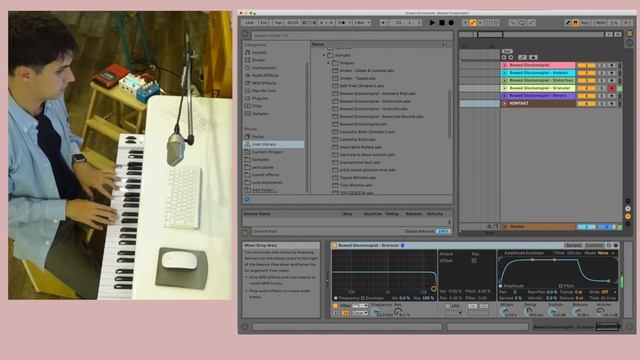
Task: Open percussion folder in Places
Action: click(262, 167)
